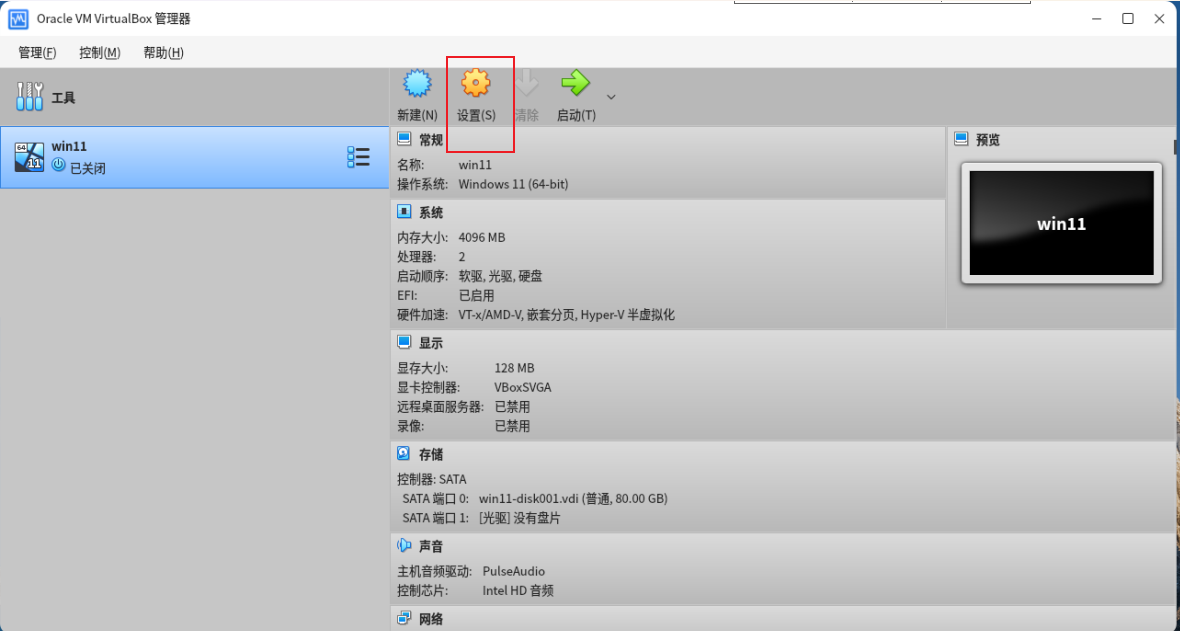Screen dimensions: 1180x631
Task: Click the Intel HD 音频 controller value
Action: tap(519, 591)
